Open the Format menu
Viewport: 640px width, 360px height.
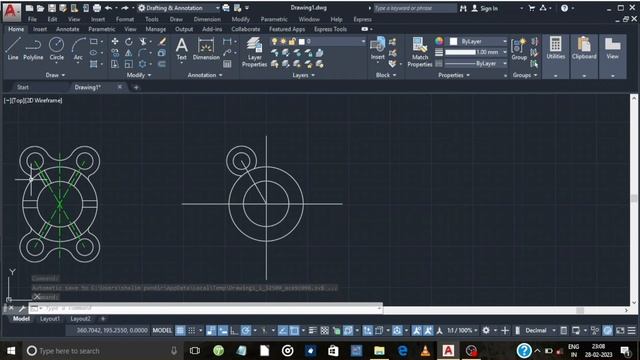pyautogui.click(x=124, y=19)
